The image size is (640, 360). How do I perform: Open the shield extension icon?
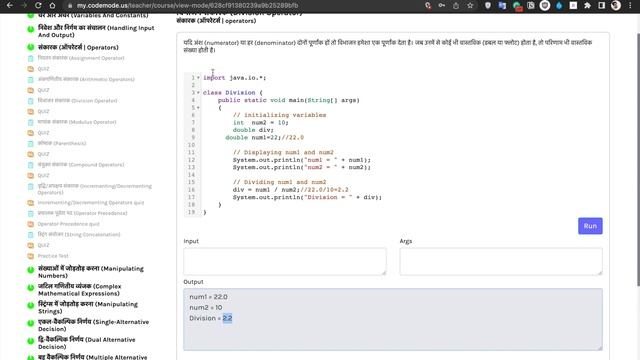point(488,6)
